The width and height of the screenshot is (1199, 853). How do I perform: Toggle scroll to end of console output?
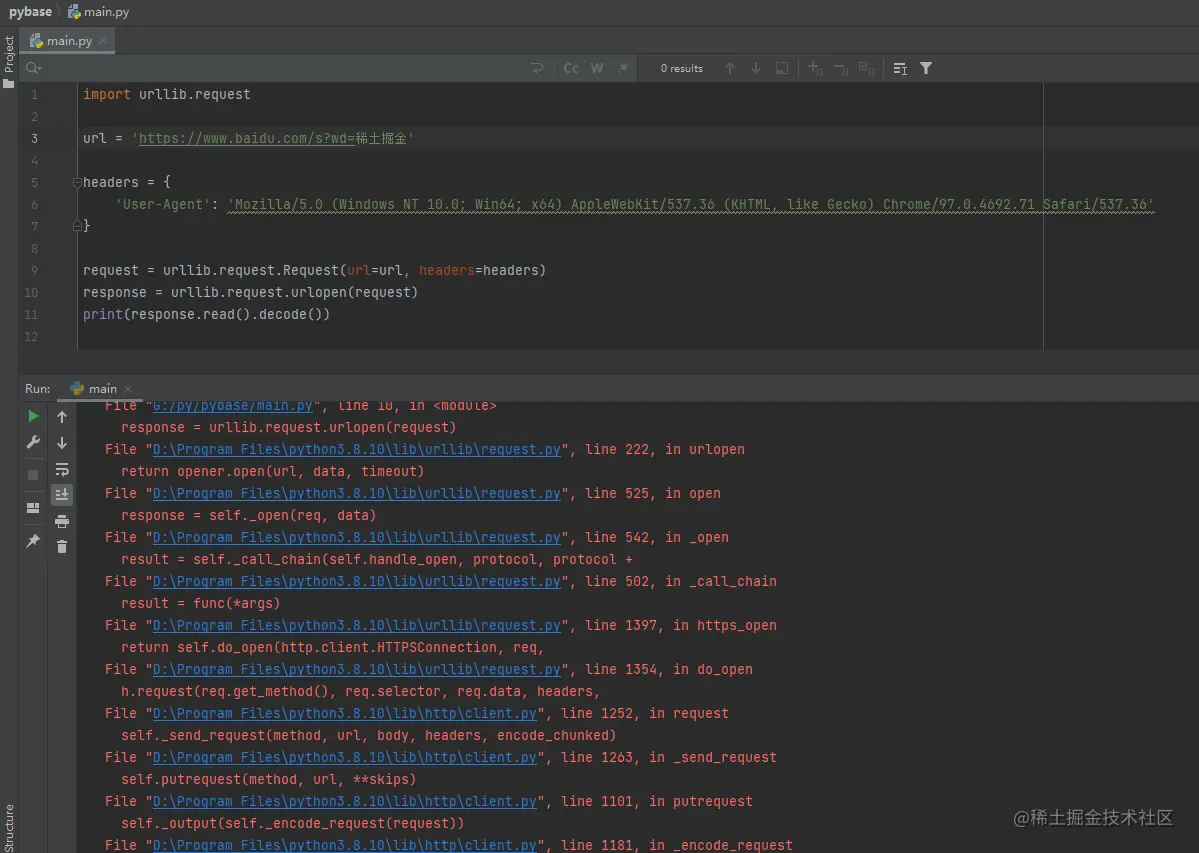62,495
